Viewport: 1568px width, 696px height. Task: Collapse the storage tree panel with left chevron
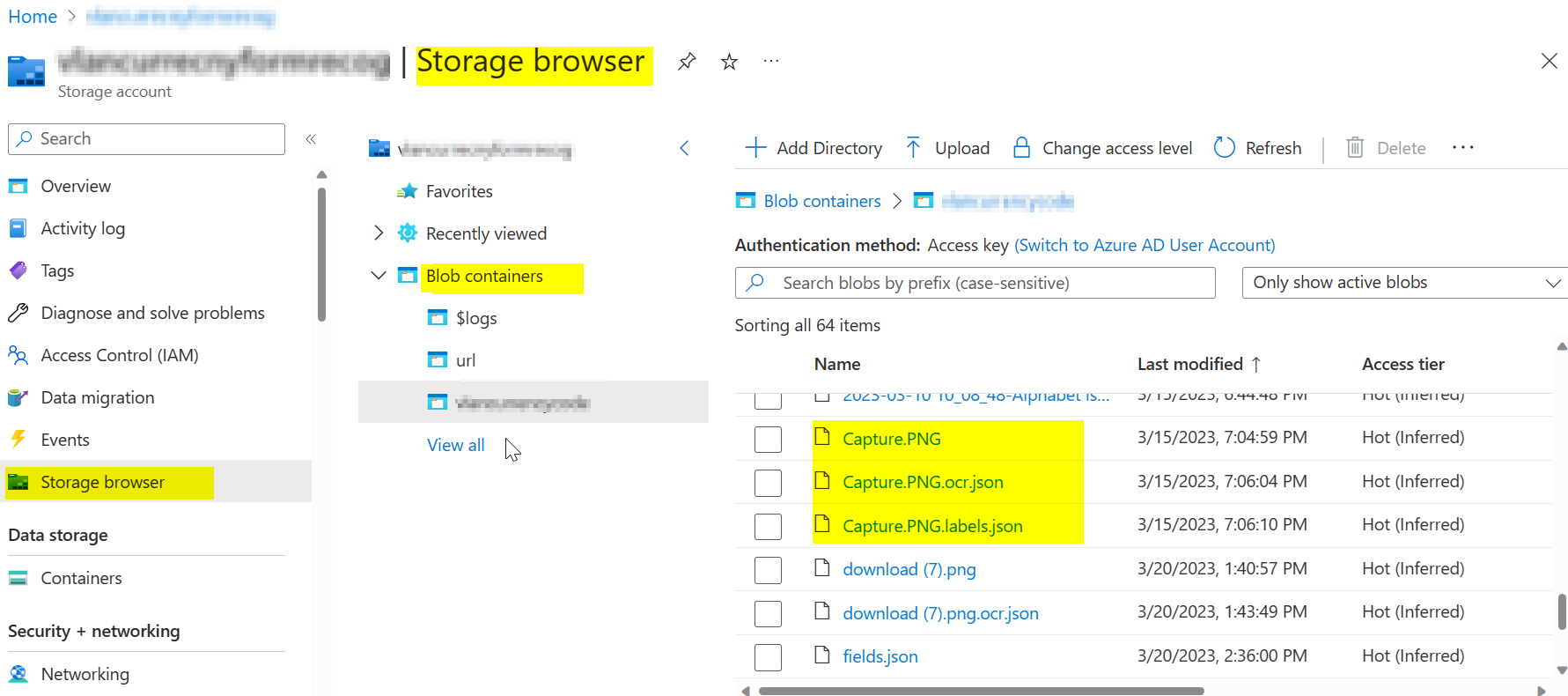pyautogui.click(x=684, y=148)
